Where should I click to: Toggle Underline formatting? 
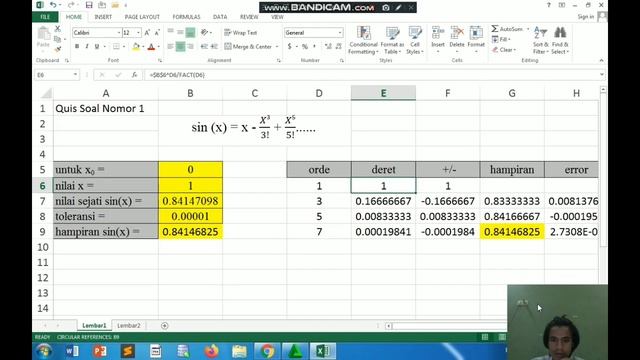(x=97, y=47)
